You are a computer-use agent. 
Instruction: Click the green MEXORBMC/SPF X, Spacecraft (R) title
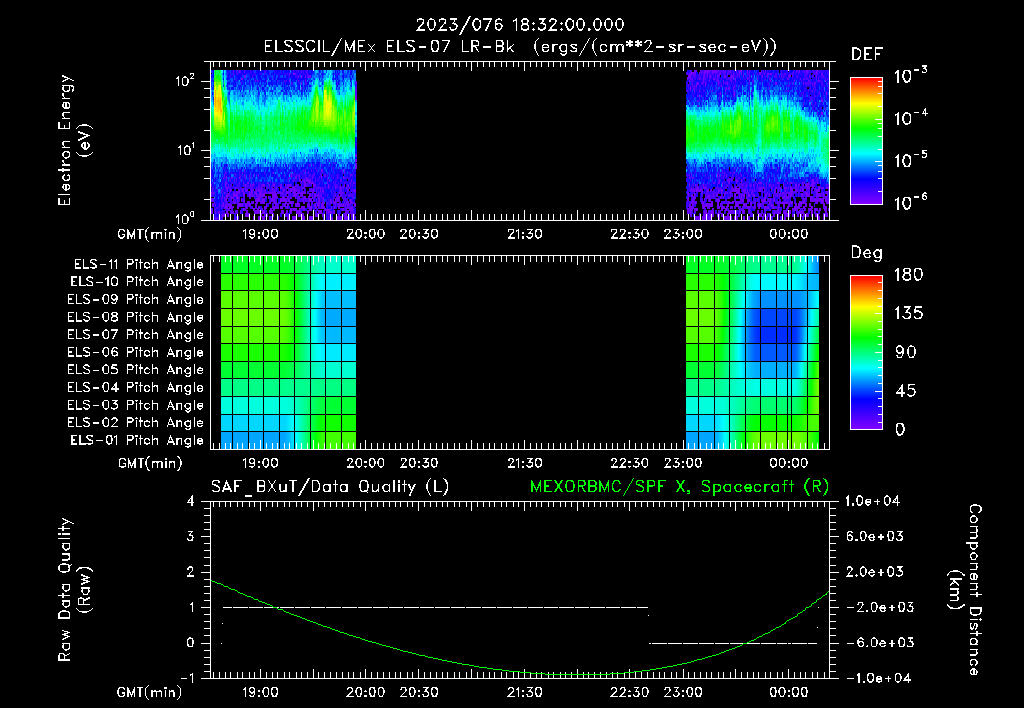[679, 487]
